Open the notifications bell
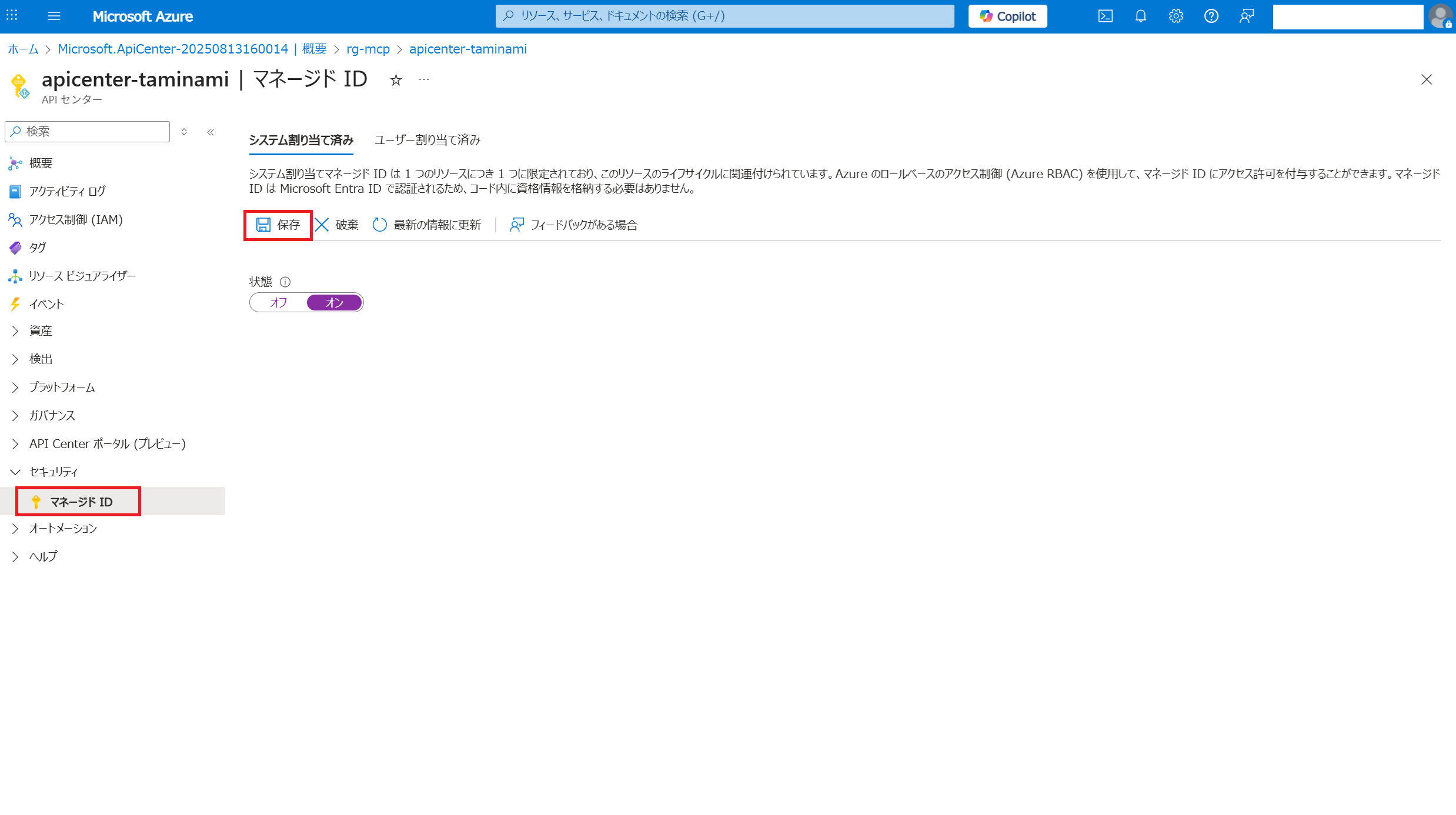The height and width of the screenshot is (815, 1456). point(1141,16)
